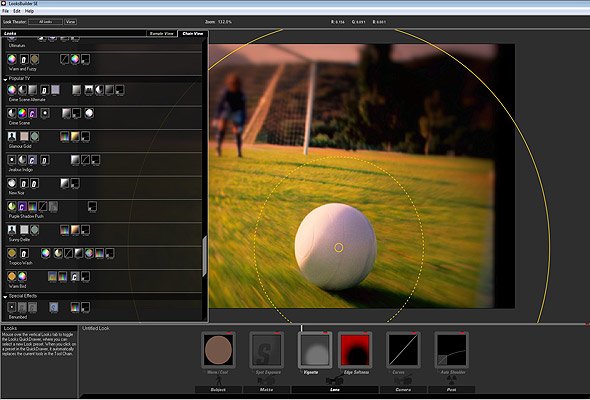Viewport: 590px width, 400px height.
Task: Select the Warm/Cool tool thumbnail
Action: click(x=219, y=350)
